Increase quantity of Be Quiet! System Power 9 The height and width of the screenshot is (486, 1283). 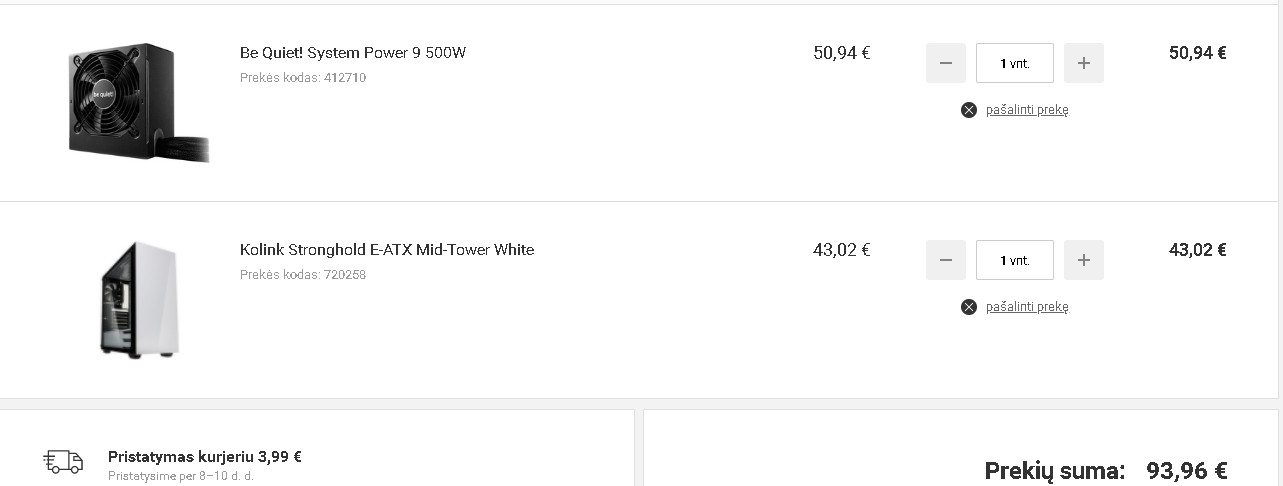(x=1084, y=63)
